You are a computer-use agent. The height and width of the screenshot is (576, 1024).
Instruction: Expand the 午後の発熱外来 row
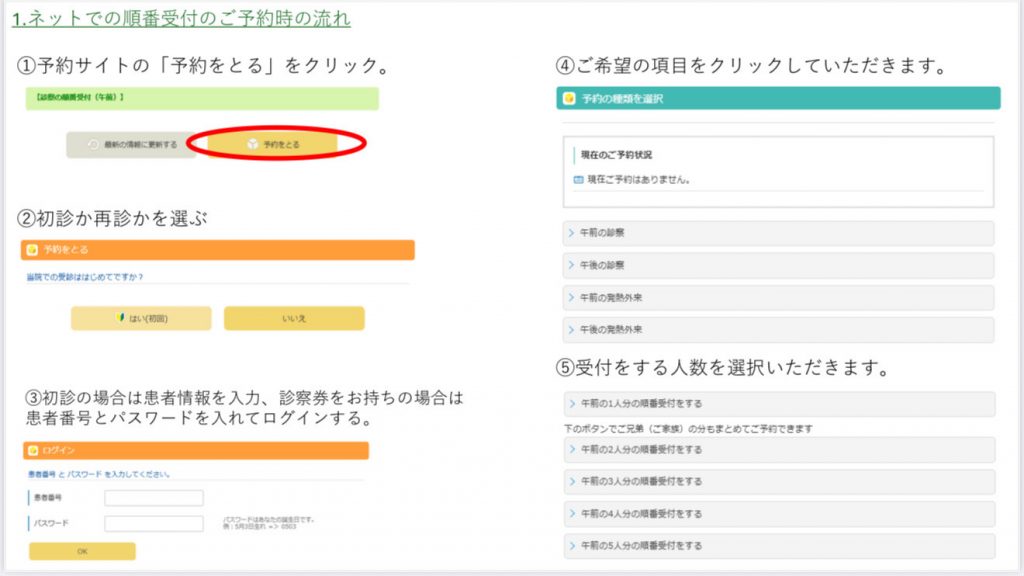pos(779,330)
